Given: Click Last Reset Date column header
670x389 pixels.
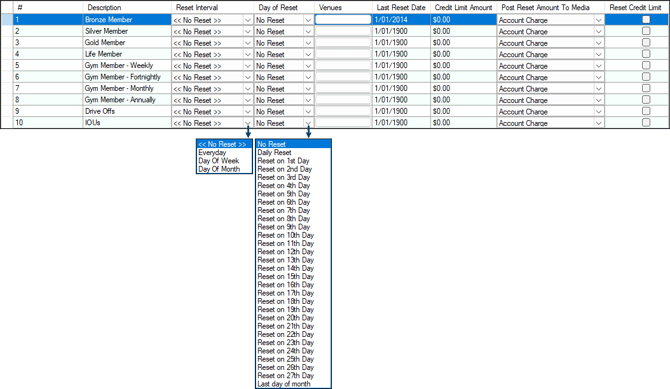Looking at the screenshot, I should [401, 8].
